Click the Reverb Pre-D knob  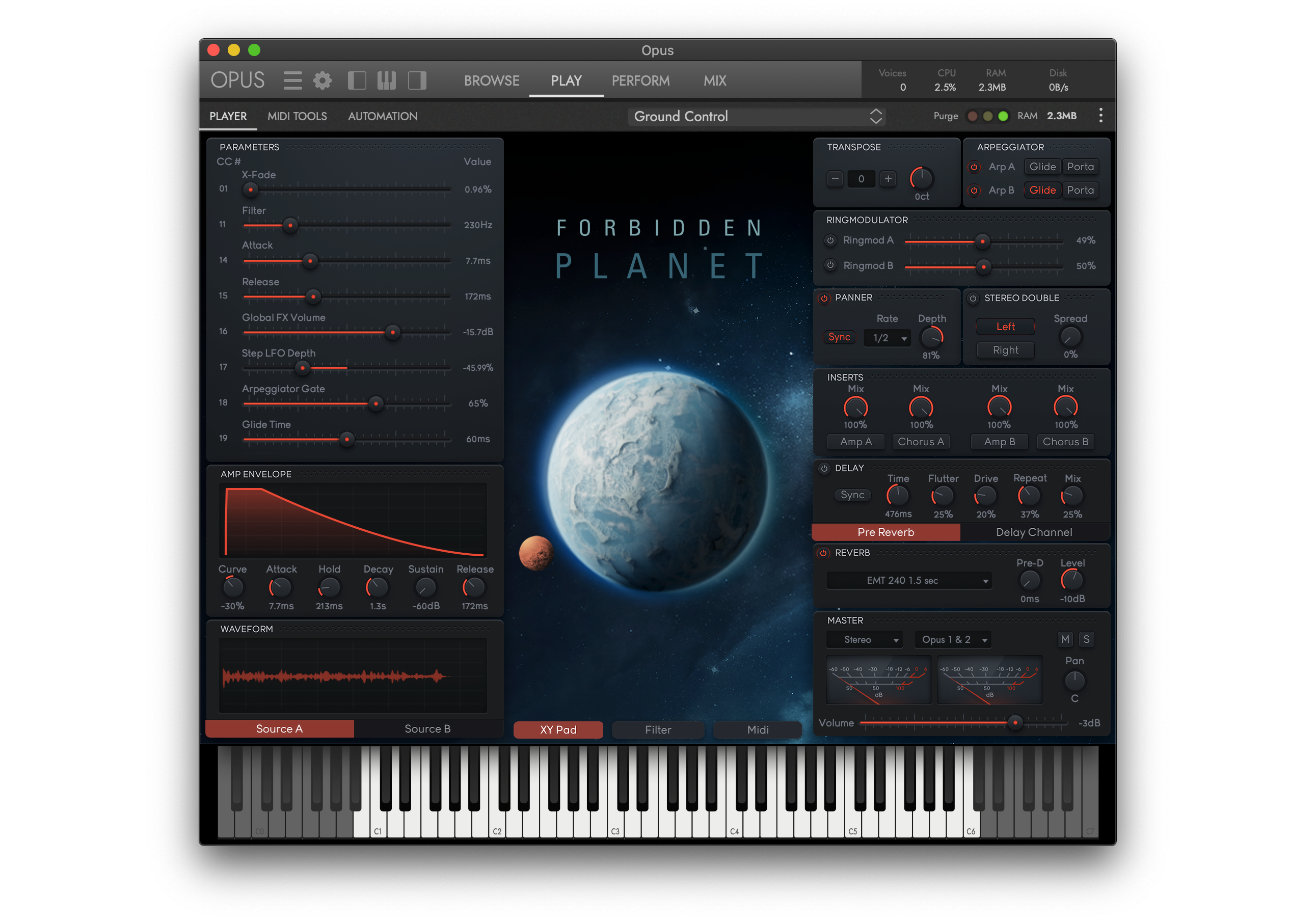click(1029, 580)
